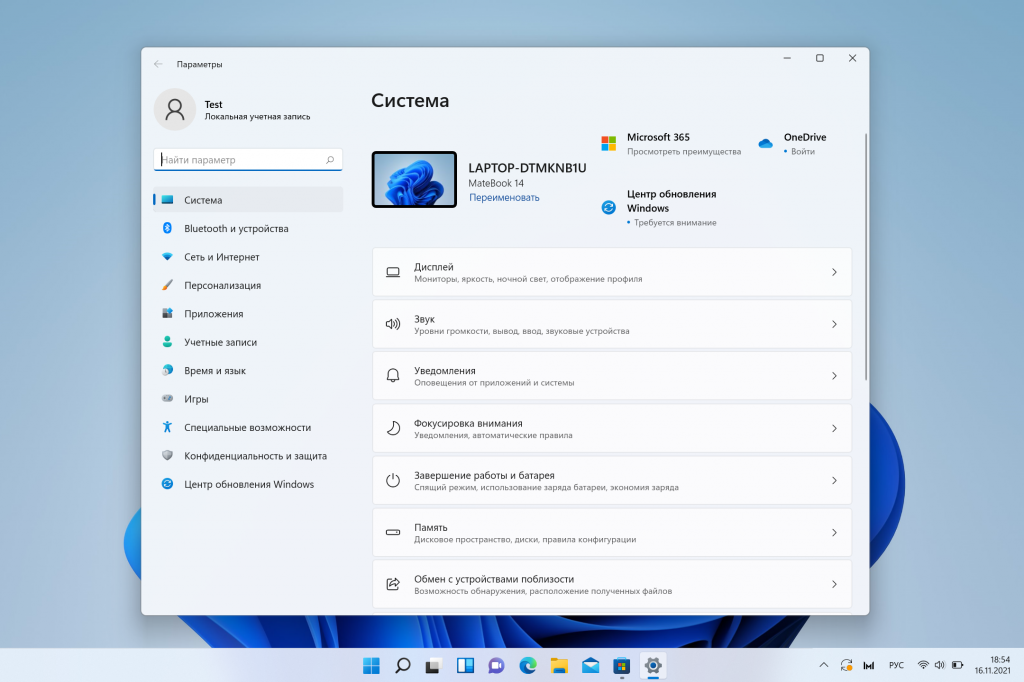Select Персонализация in the sidebar
Image resolution: width=1024 pixels, height=682 pixels.
[222, 285]
